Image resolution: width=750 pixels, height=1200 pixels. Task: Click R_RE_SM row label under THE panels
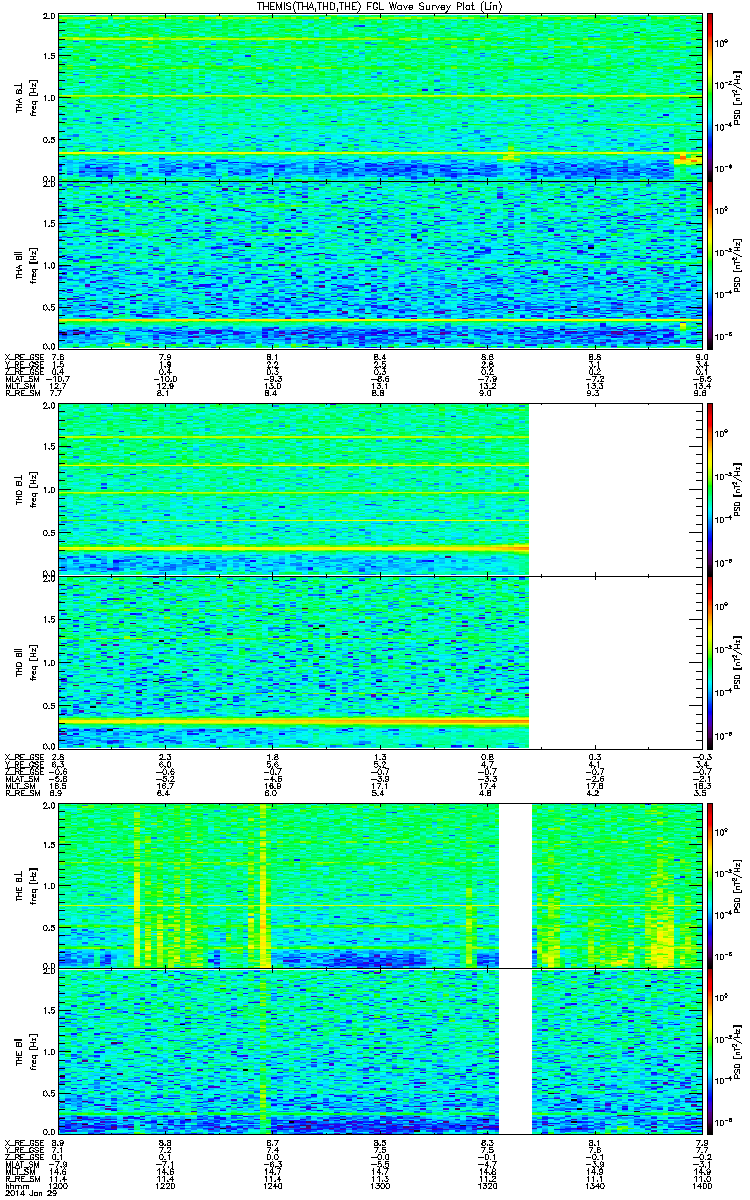(21, 1181)
